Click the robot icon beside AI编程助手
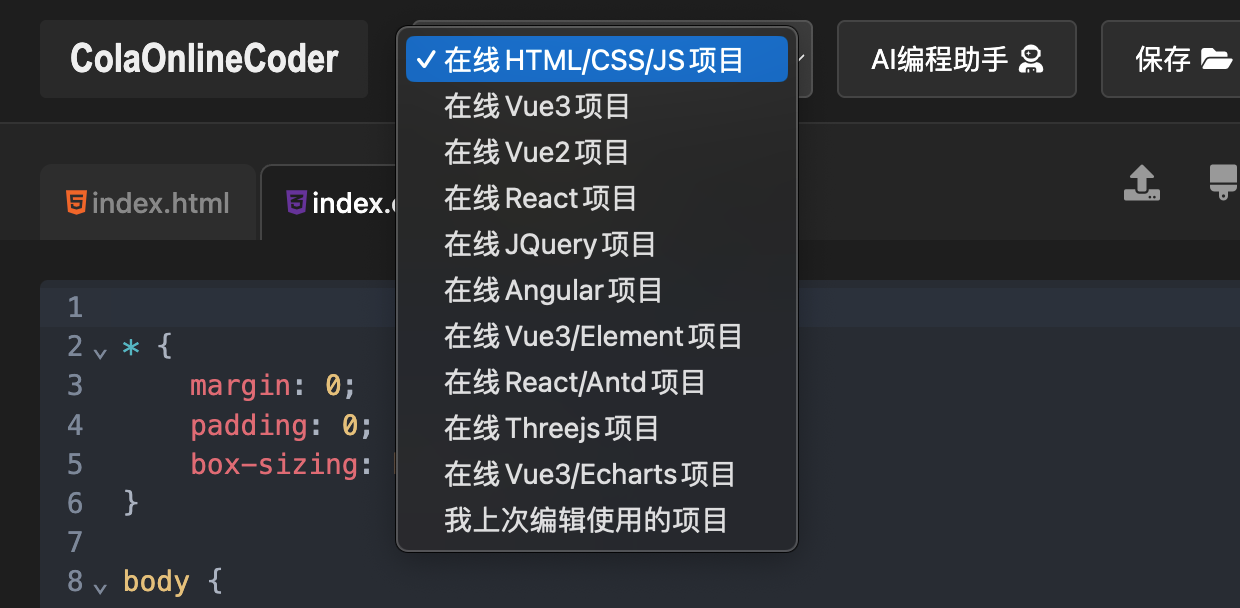This screenshot has height=608, width=1240. pyautogui.click(x=1030, y=60)
